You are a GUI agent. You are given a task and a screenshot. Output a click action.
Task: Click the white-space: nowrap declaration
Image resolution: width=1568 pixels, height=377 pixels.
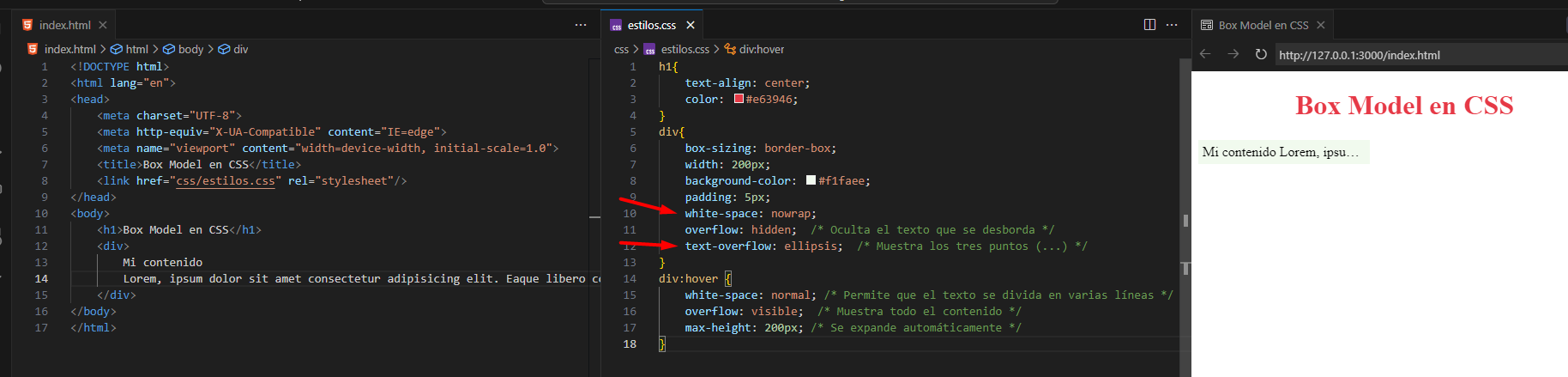coord(751,213)
